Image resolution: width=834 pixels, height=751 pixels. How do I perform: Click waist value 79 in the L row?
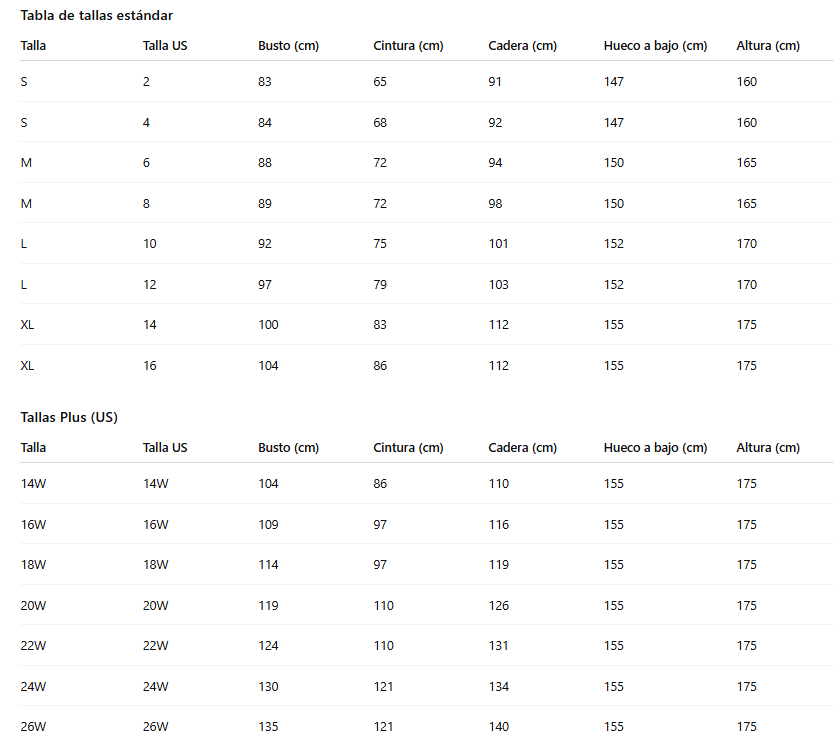pos(380,285)
